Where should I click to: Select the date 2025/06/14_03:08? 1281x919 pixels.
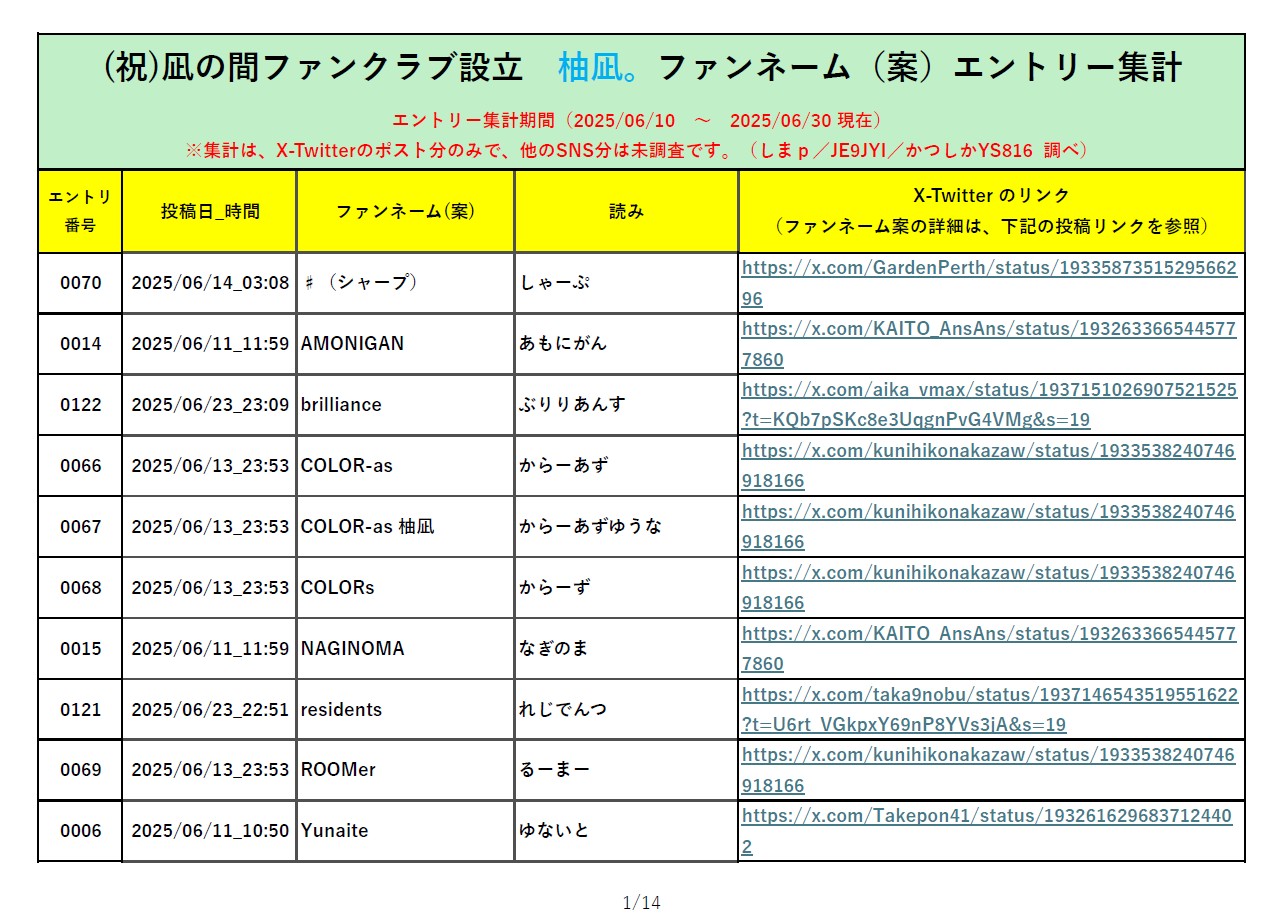tap(210, 283)
